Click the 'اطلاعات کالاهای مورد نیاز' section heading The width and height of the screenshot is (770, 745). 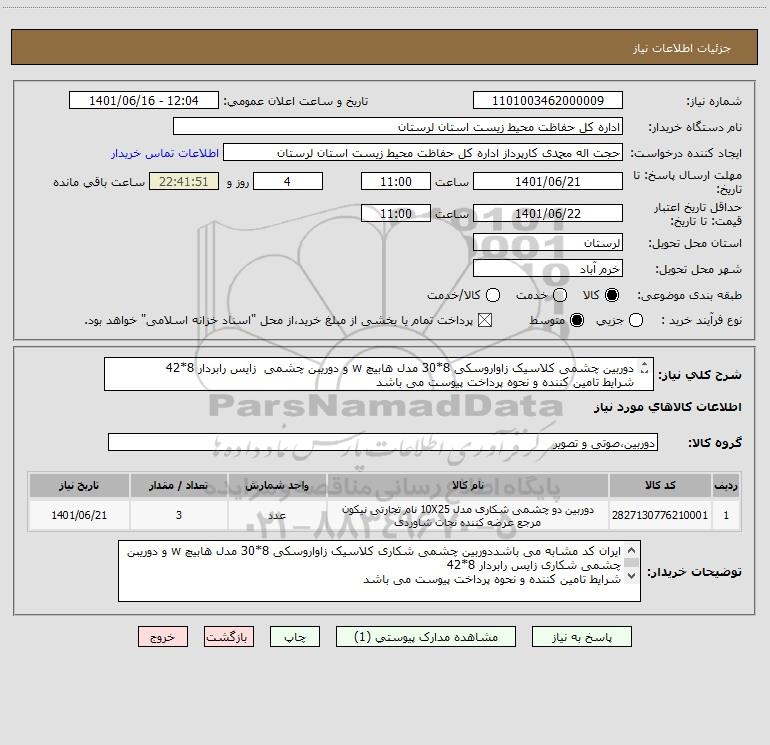[x=667, y=407]
